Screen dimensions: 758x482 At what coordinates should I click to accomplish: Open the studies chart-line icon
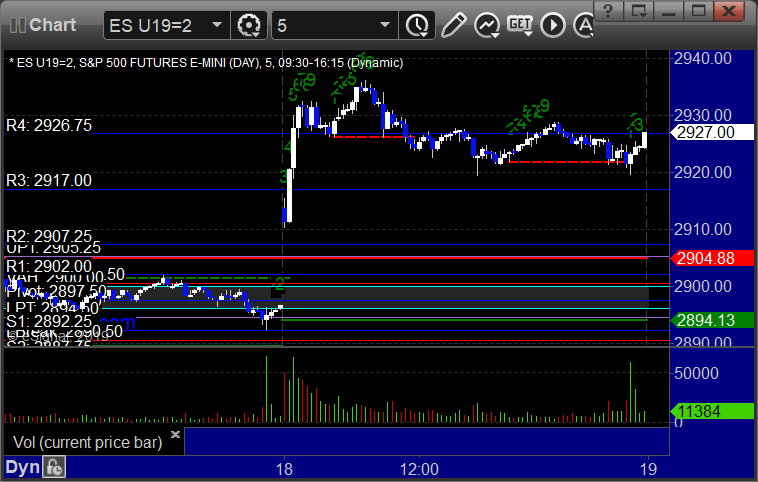coord(486,25)
